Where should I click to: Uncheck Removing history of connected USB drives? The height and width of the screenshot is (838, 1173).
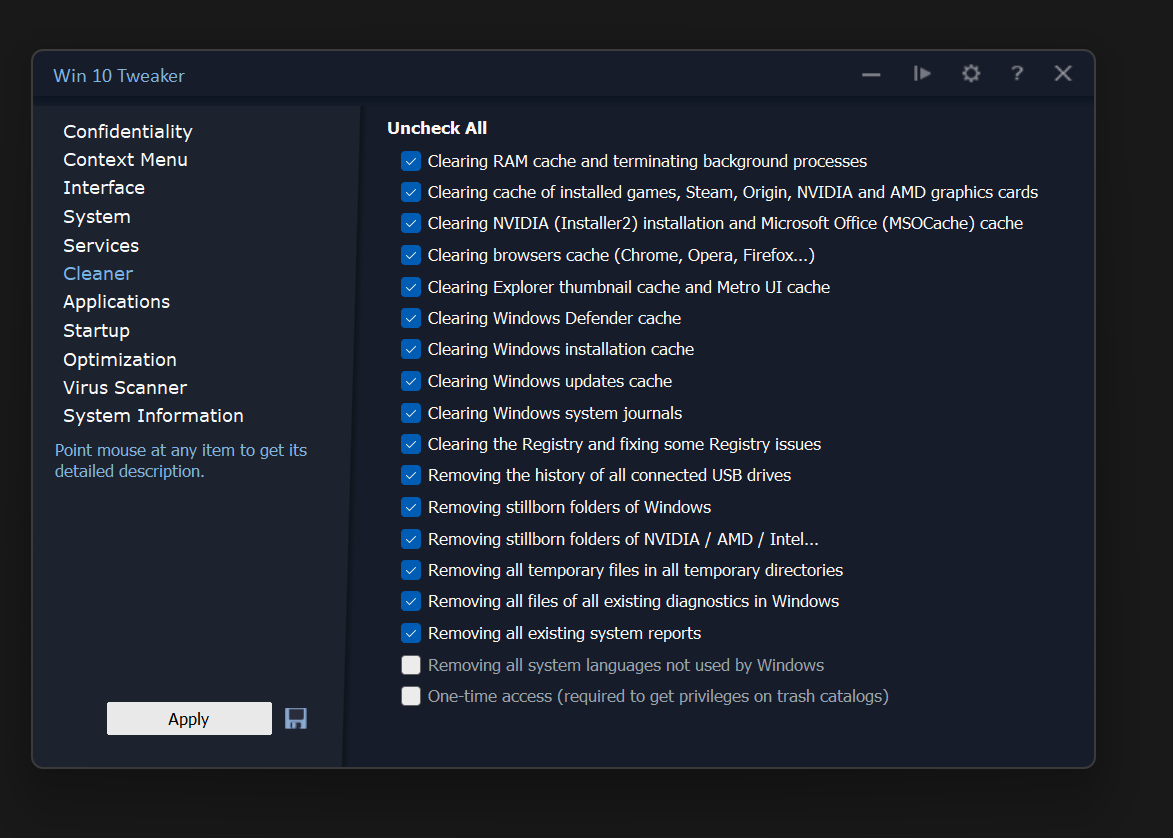pyautogui.click(x=411, y=475)
